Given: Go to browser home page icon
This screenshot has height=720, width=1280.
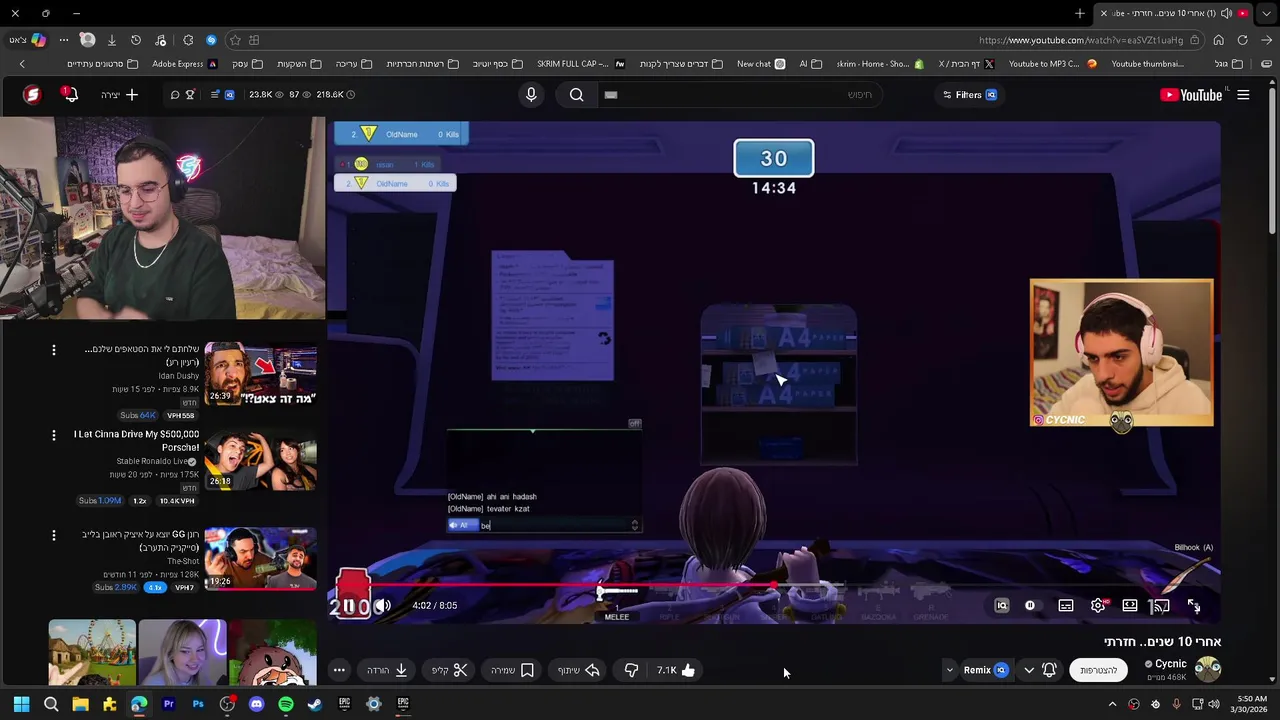Looking at the screenshot, I should pyautogui.click(x=1218, y=40).
